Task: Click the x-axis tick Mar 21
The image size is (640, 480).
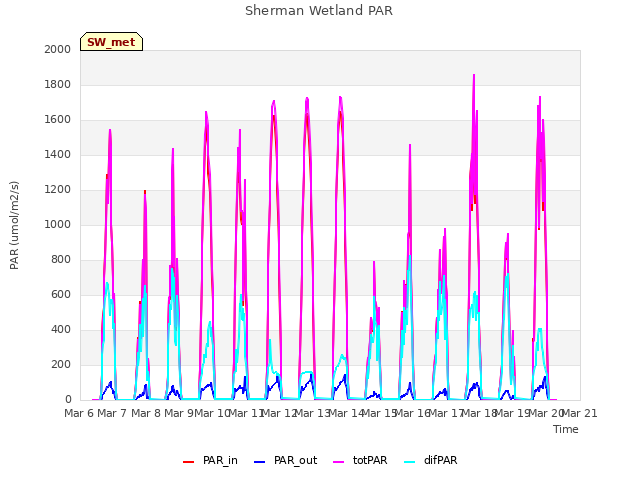Action: pyautogui.click(x=580, y=413)
